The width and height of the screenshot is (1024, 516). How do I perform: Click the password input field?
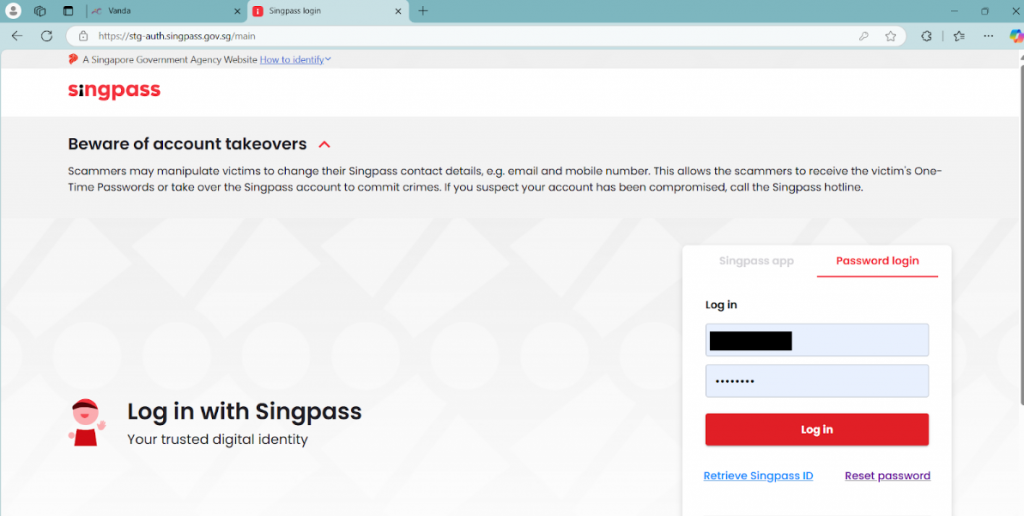coord(817,381)
